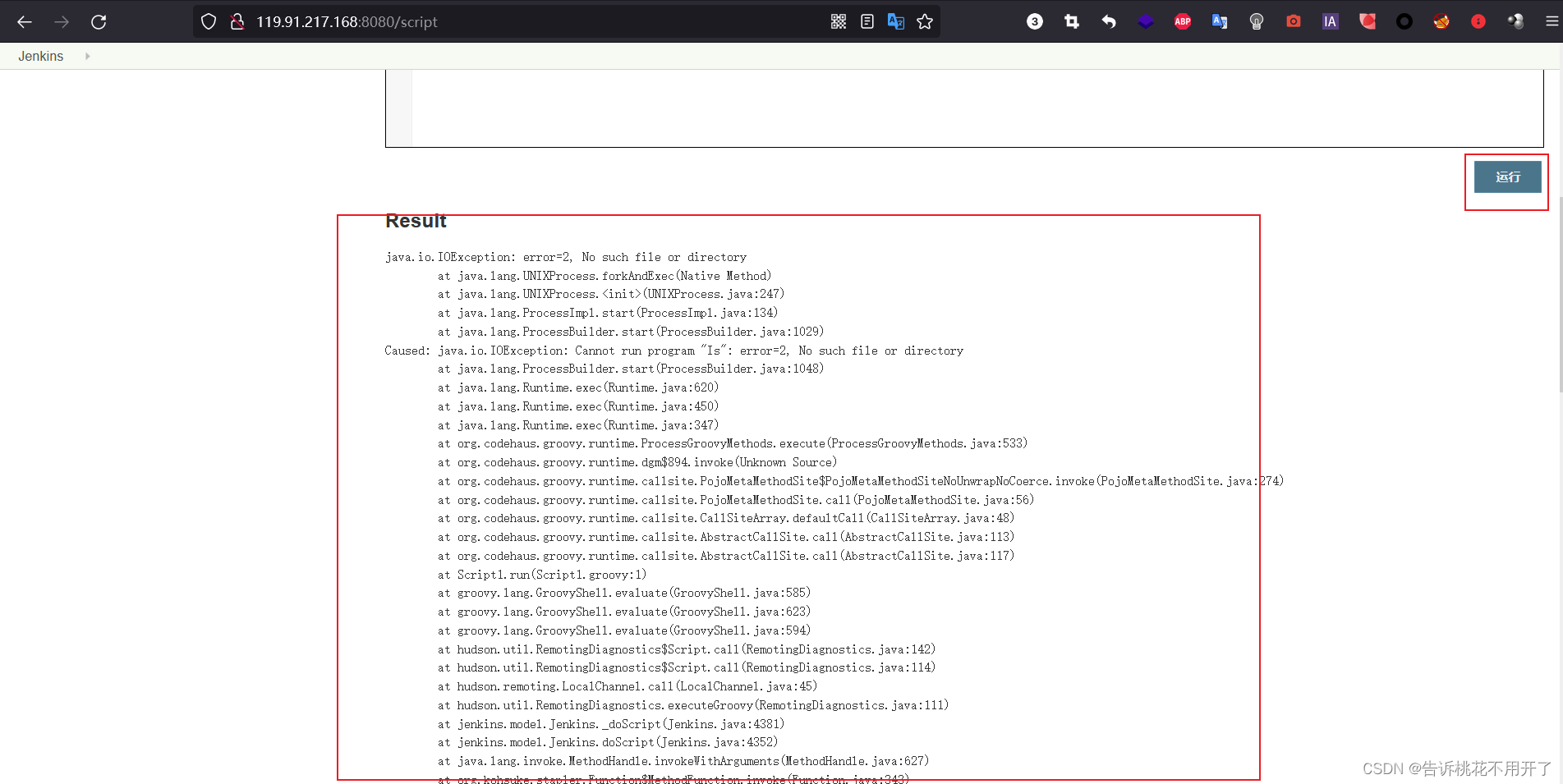Open the red camera extension

[1294, 22]
